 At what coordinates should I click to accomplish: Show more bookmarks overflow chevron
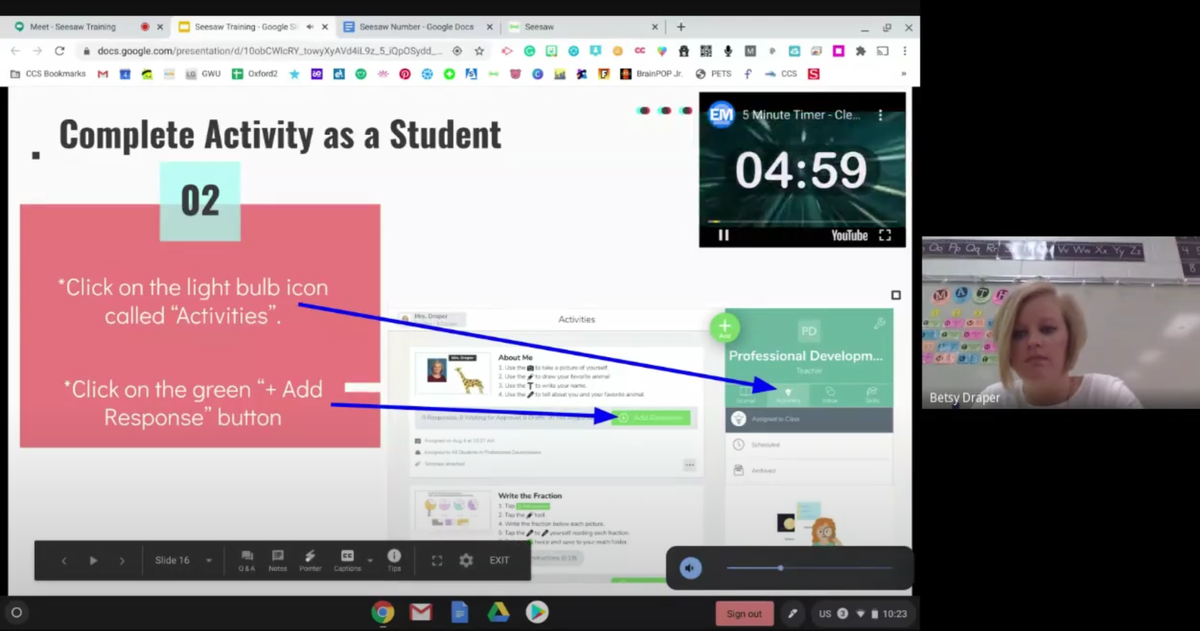coord(904,73)
